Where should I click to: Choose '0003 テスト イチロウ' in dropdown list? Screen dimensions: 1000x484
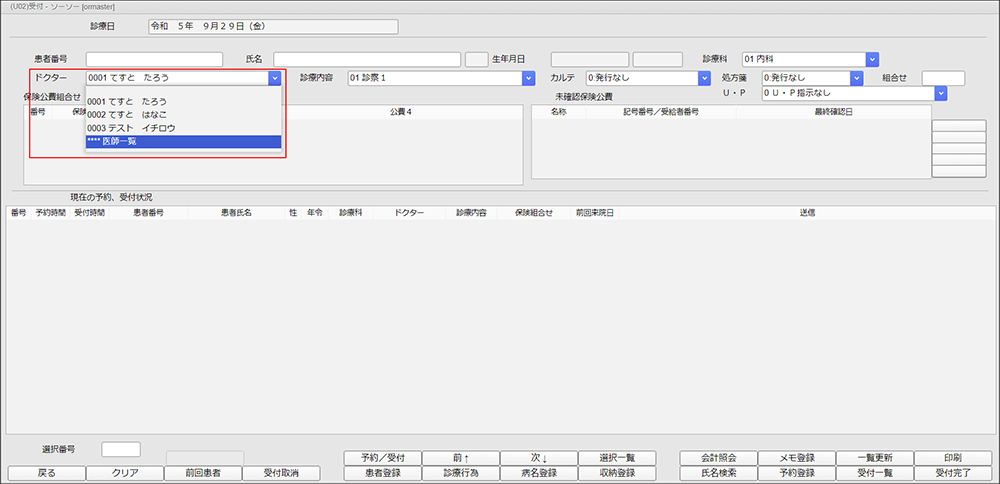[131, 128]
